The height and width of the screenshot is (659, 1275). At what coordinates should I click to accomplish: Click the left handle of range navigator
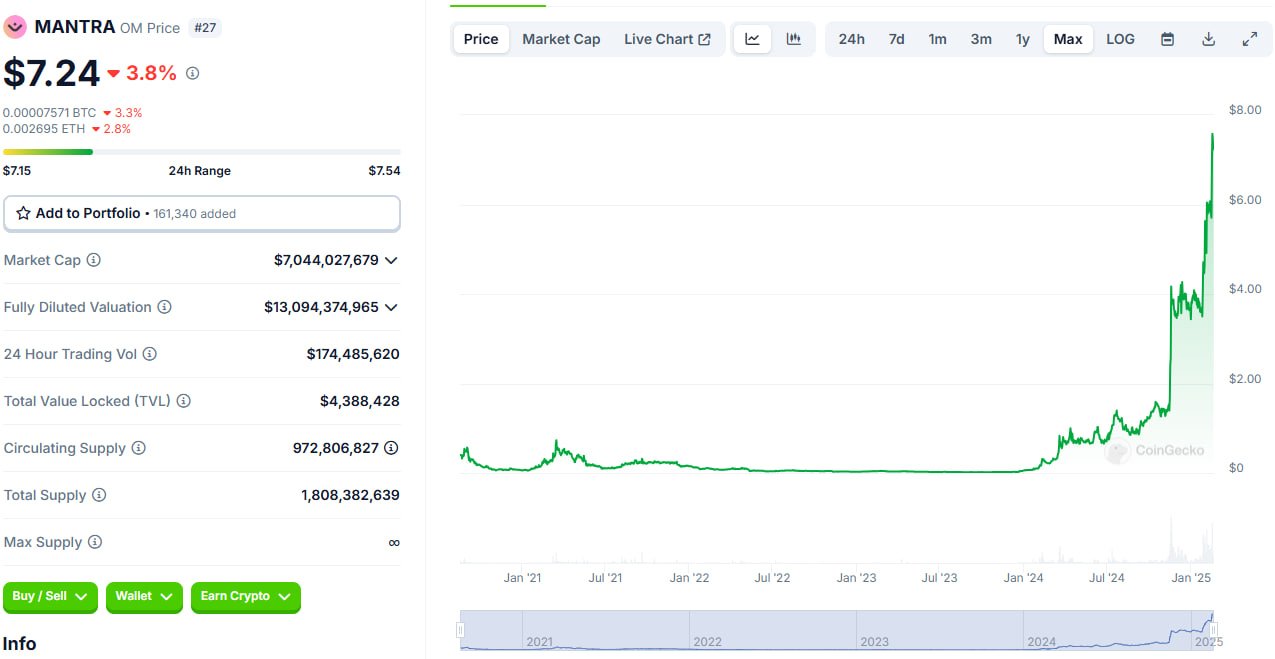pyautogui.click(x=461, y=629)
